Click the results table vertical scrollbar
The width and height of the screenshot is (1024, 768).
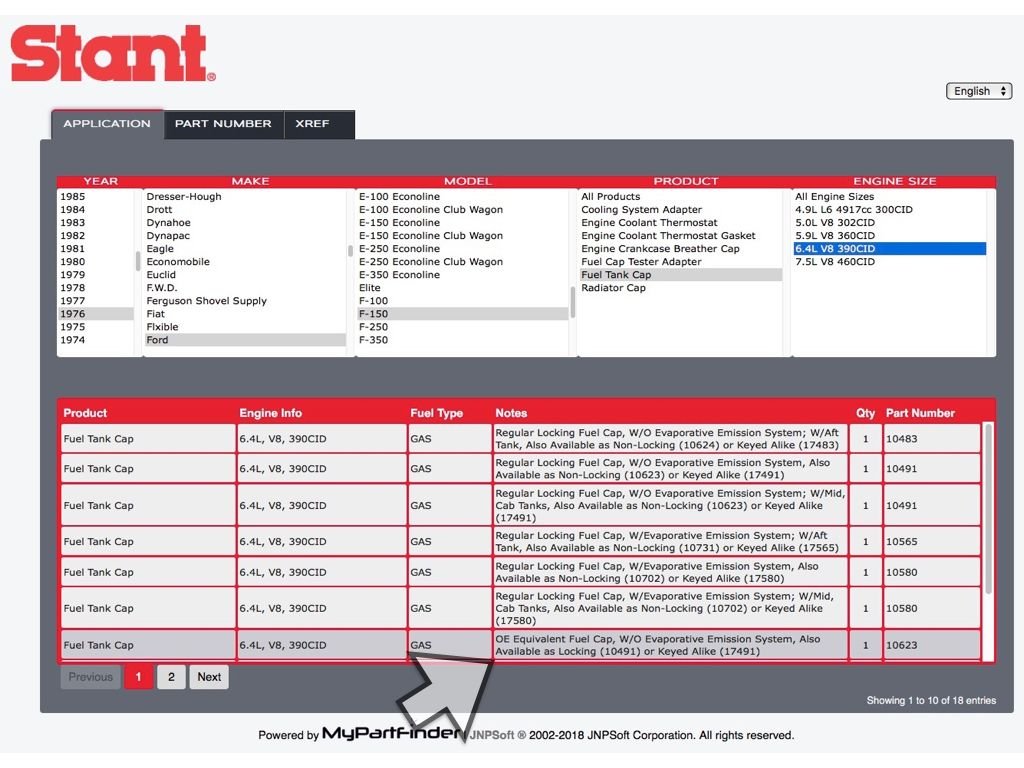tap(988, 510)
